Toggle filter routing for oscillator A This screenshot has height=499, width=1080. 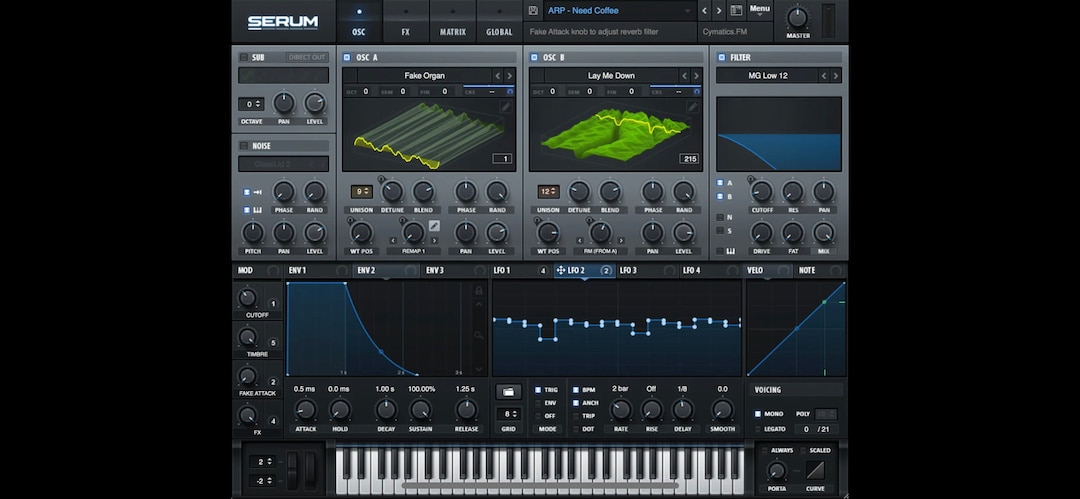point(720,183)
